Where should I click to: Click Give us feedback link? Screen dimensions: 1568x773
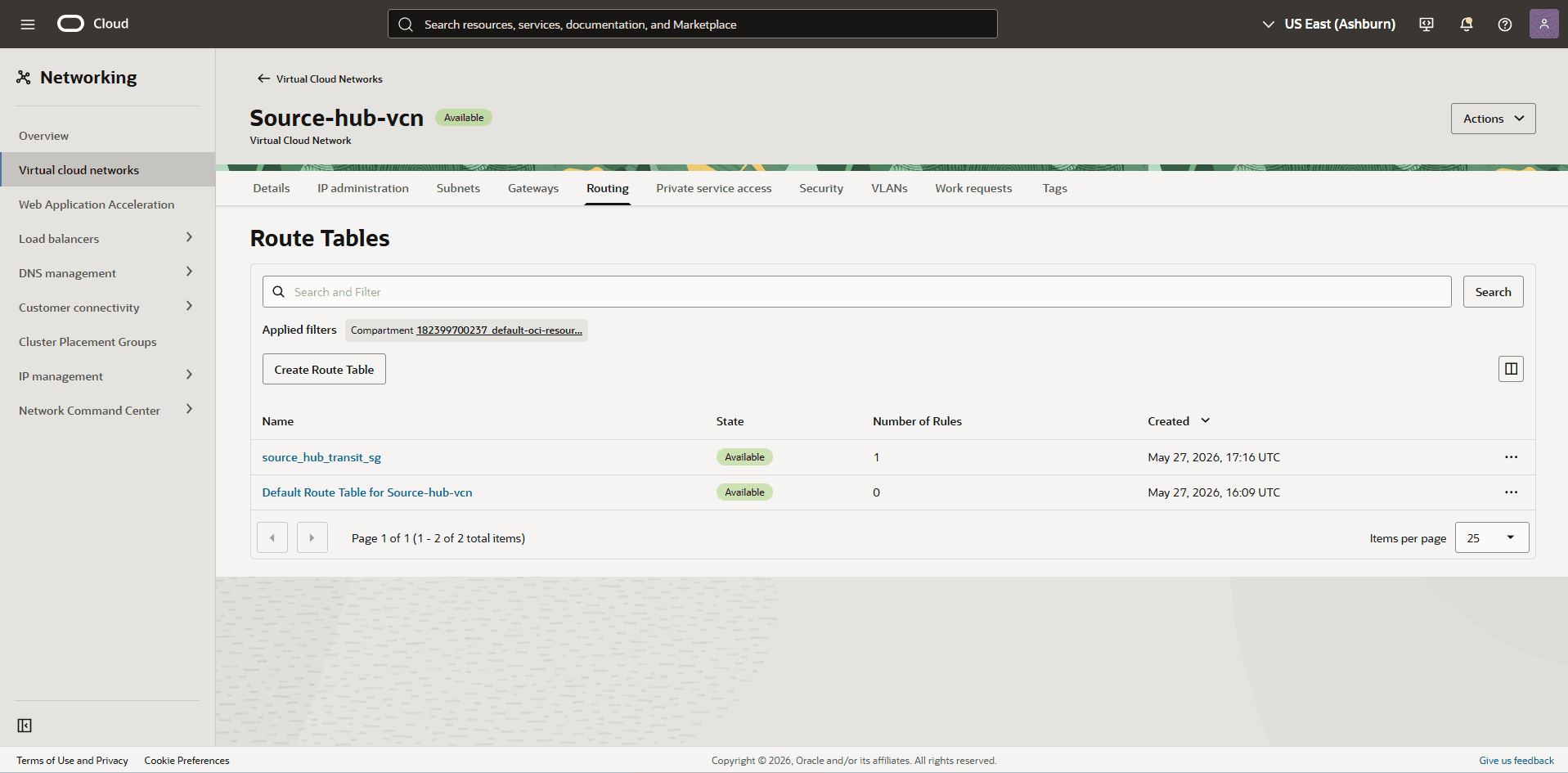pyautogui.click(x=1516, y=761)
